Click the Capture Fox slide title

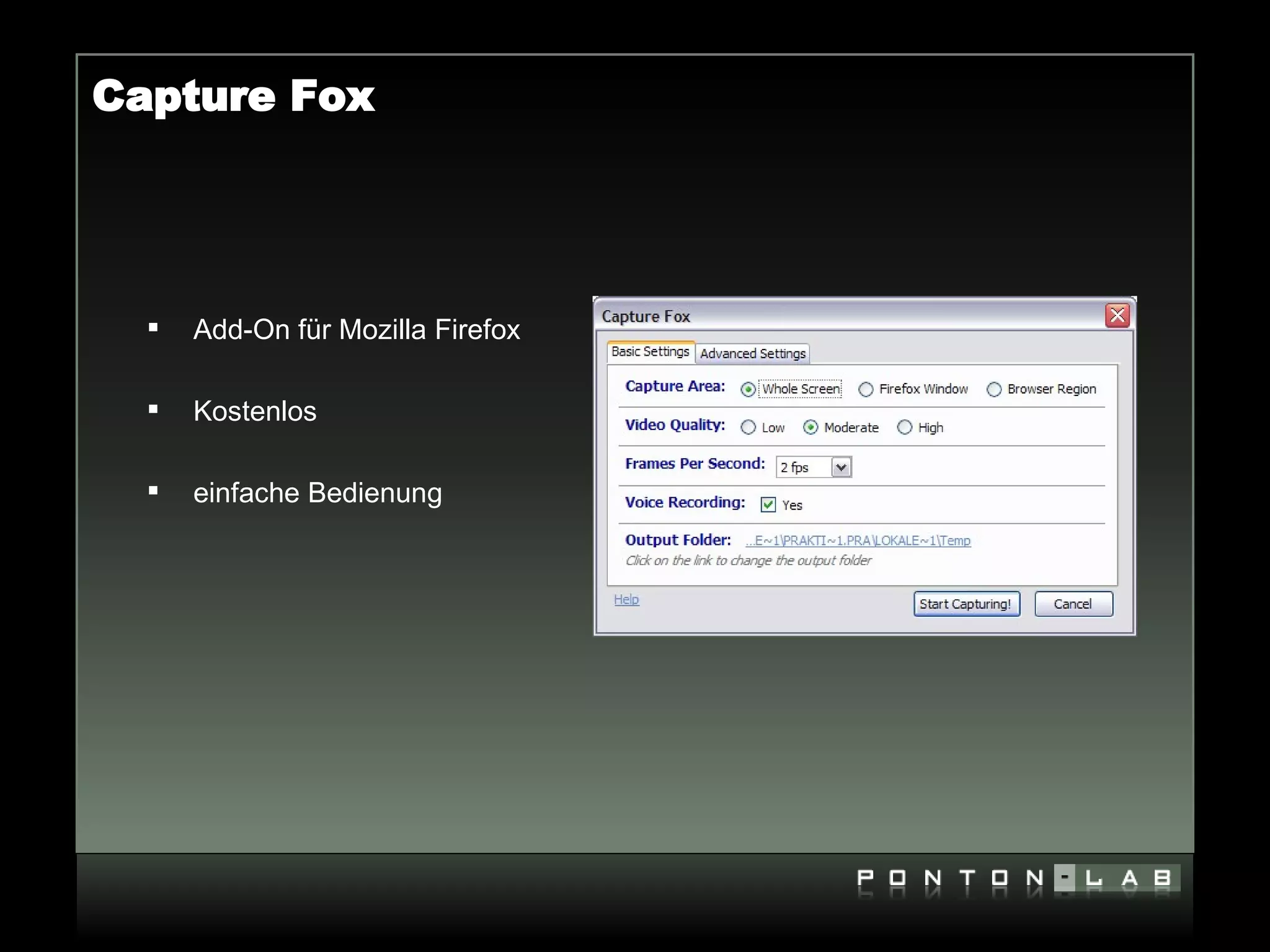pyautogui.click(x=234, y=96)
